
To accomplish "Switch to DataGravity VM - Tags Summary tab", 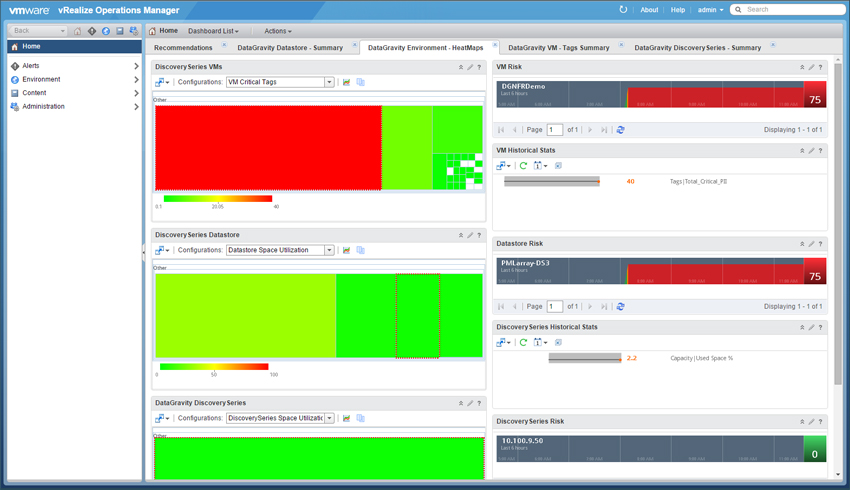I will point(558,48).
